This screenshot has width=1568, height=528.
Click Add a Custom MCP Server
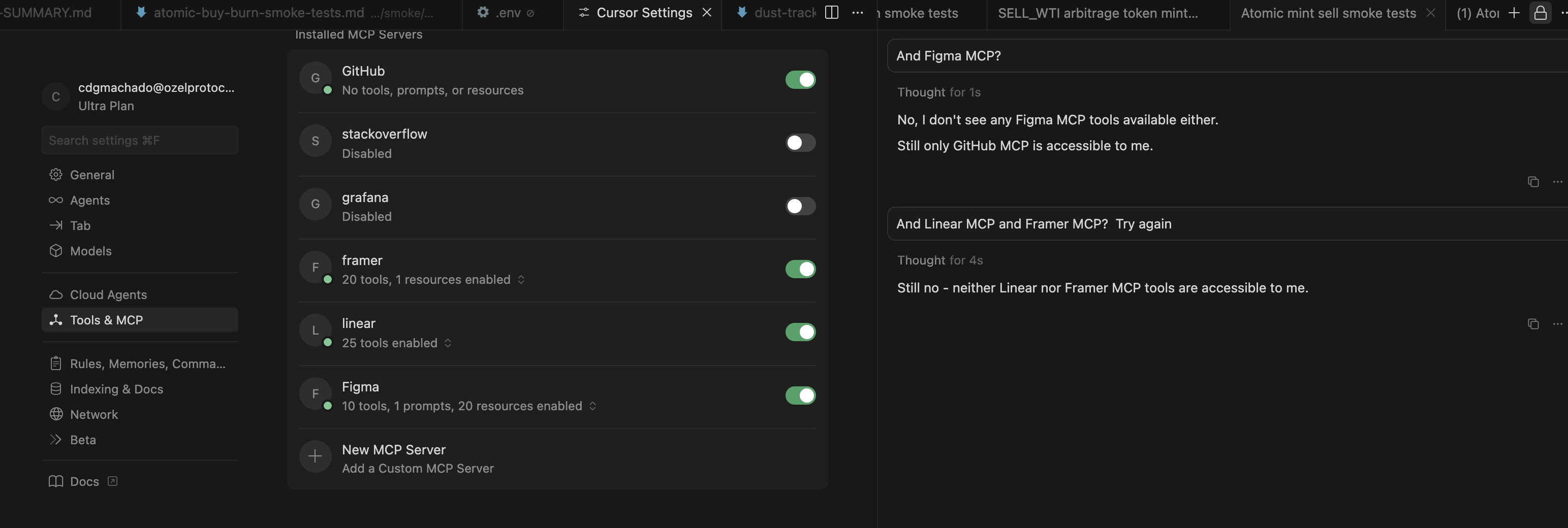[x=418, y=469]
